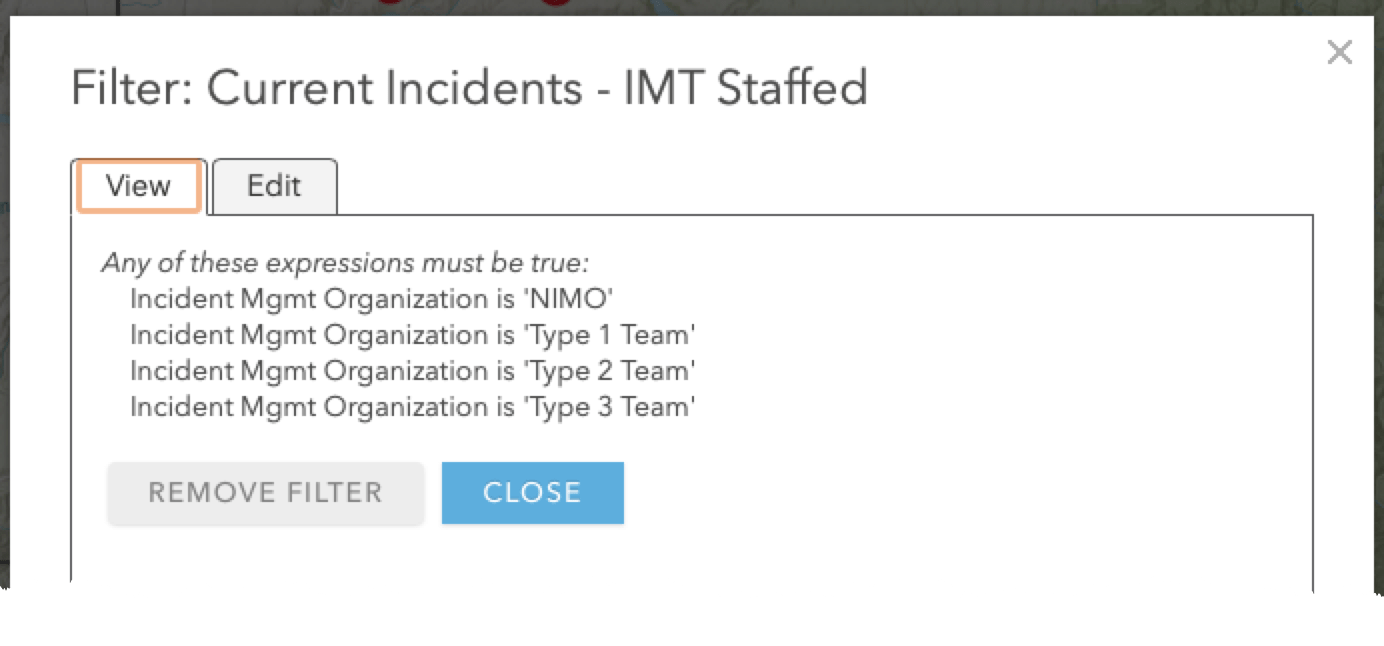
Task: Click the 'Filter: Current Incidents' dialog title
Action: point(326,89)
